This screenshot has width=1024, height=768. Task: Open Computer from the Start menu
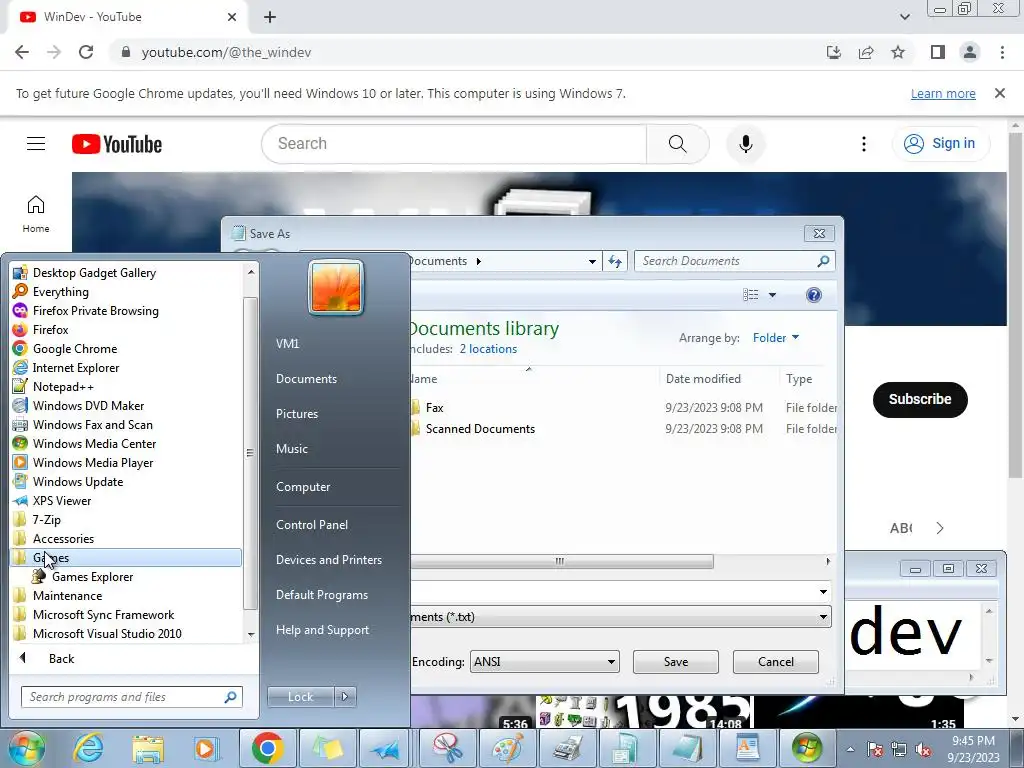pos(302,487)
